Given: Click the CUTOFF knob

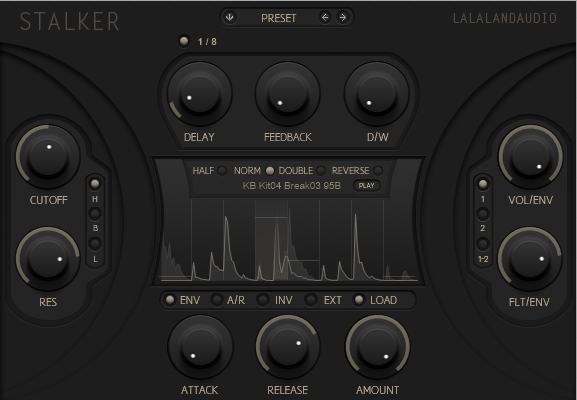Looking at the screenshot, I should click(x=48, y=156).
